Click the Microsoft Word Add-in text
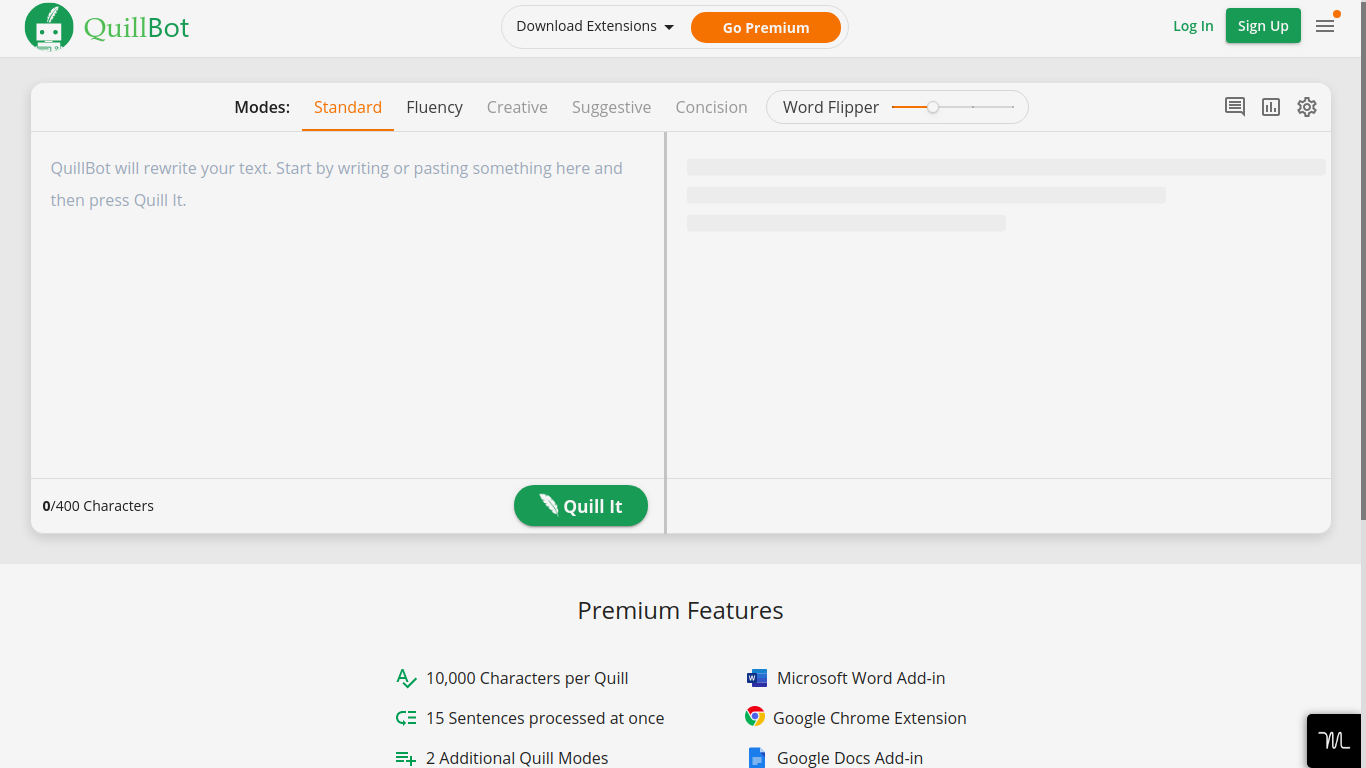The width and height of the screenshot is (1366, 768). (x=861, y=678)
